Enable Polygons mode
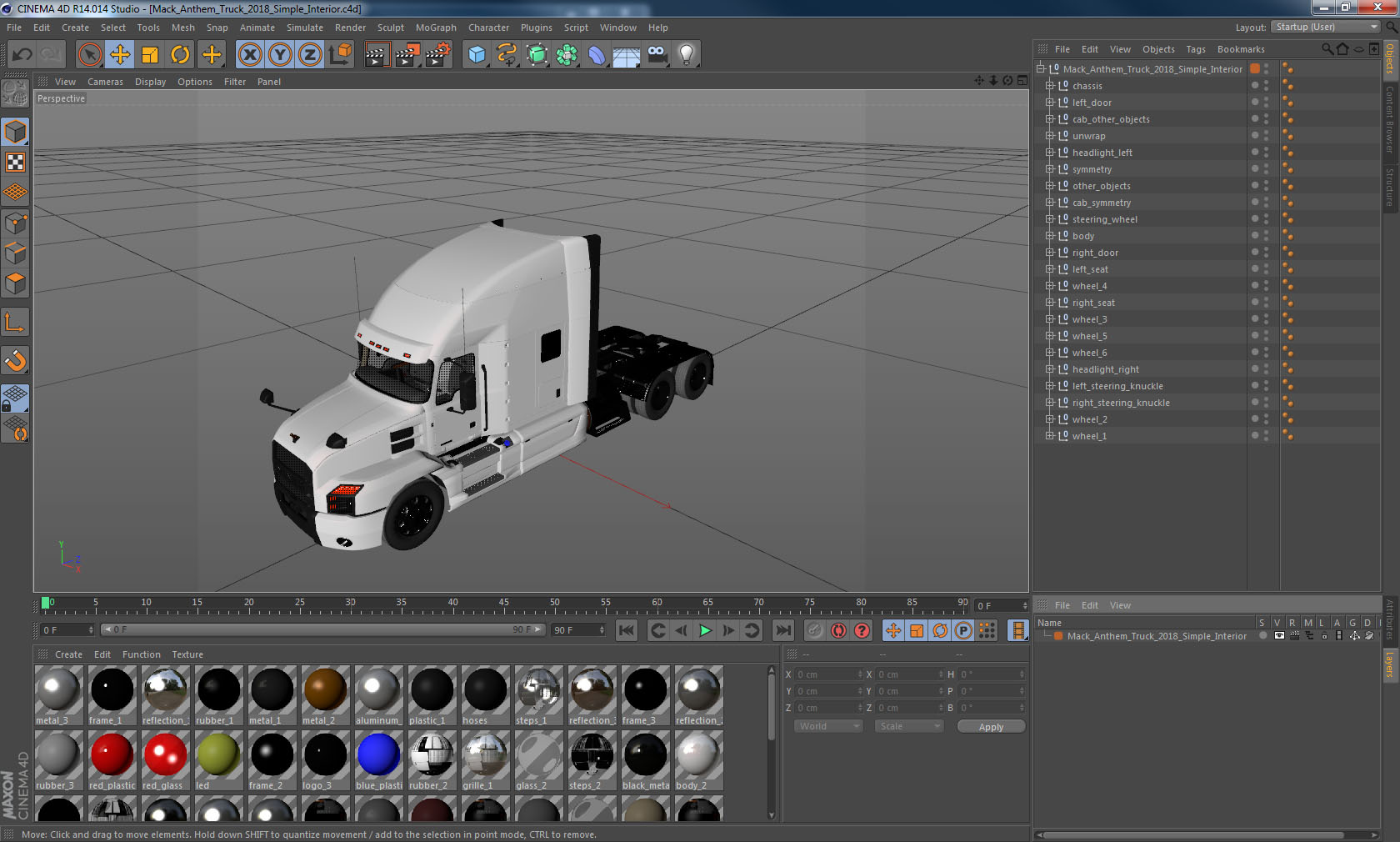The image size is (1400, 842). pos(15,283)
